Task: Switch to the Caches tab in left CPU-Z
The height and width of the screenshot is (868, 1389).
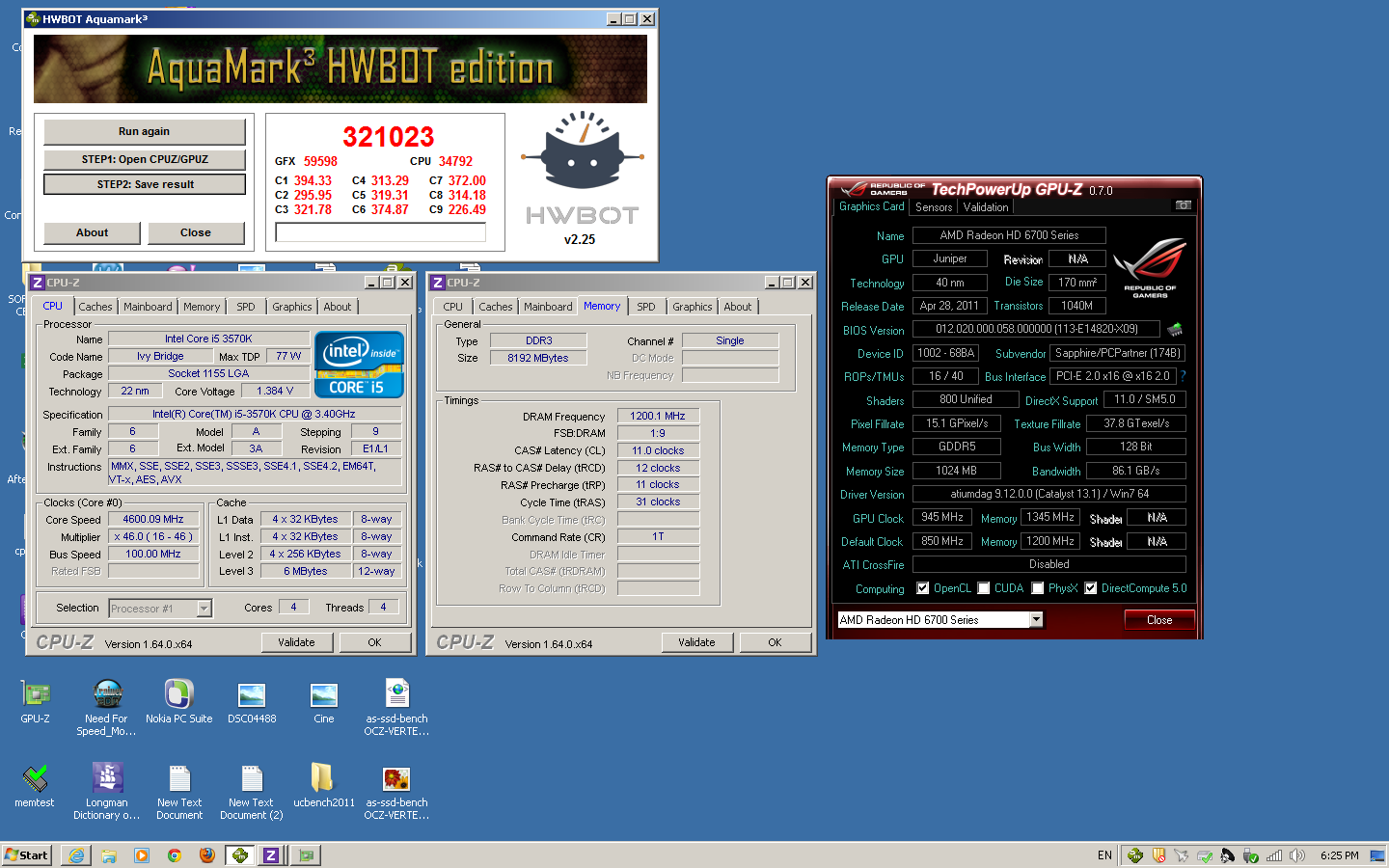Action: (x=95, y=307)
